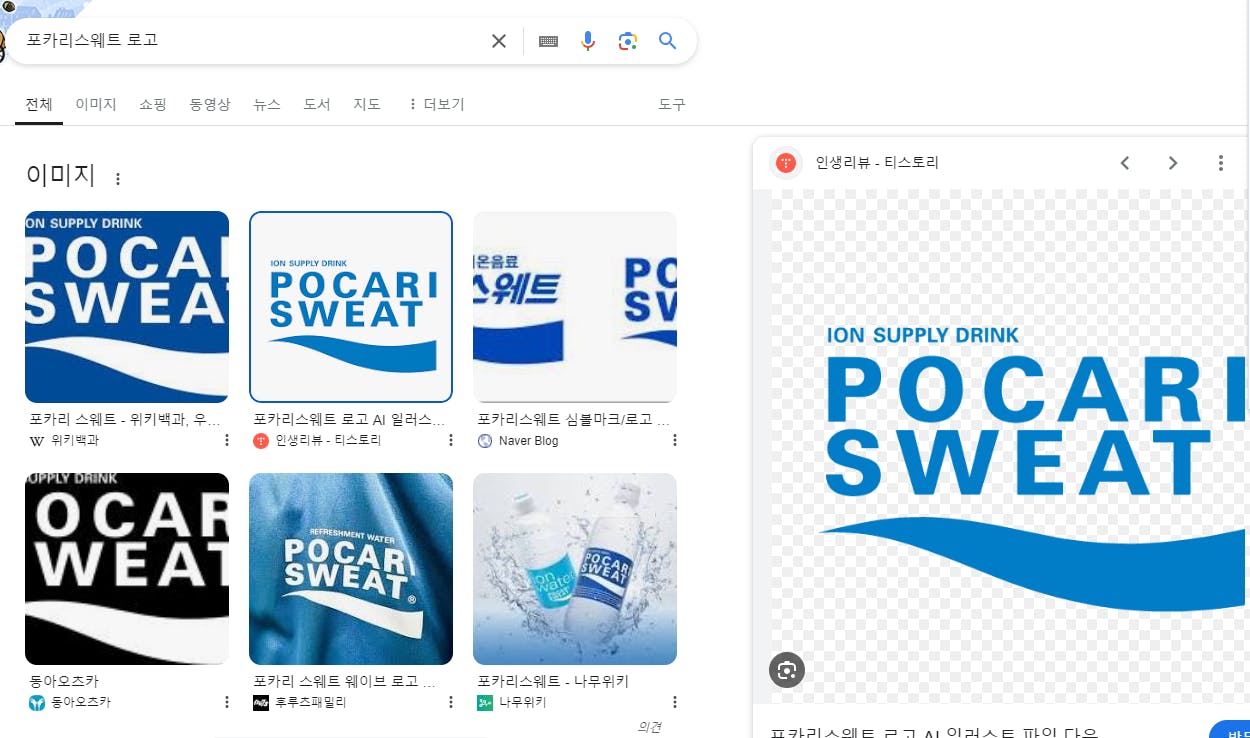Image resolution: width=1250 pixels, height=738 pixels.
Task: Open three-dot menu for Naver Blog result
Action: click(675, 440)
